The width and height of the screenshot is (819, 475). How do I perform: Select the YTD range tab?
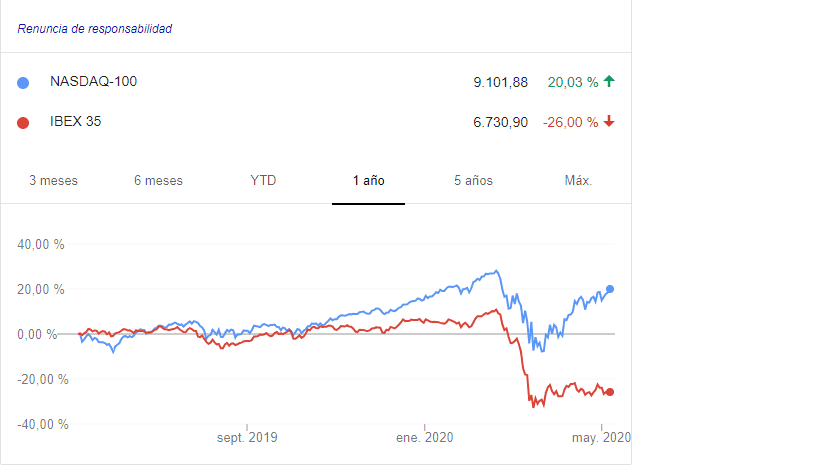coord(263,181)
